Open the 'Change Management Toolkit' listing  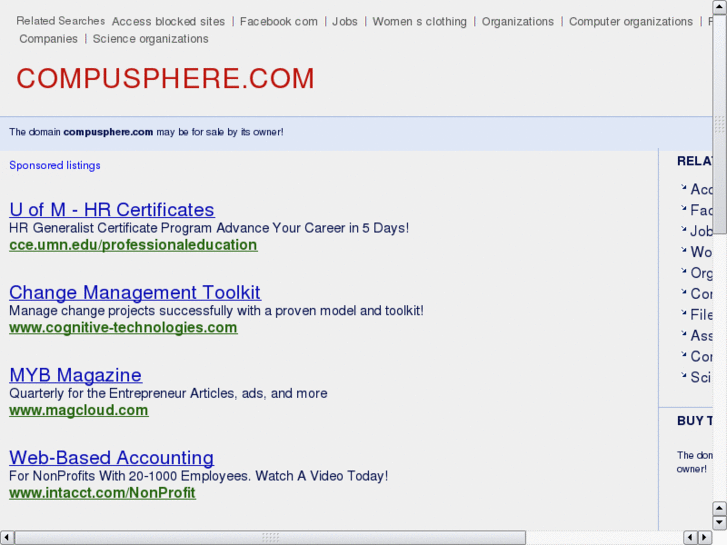135,292
